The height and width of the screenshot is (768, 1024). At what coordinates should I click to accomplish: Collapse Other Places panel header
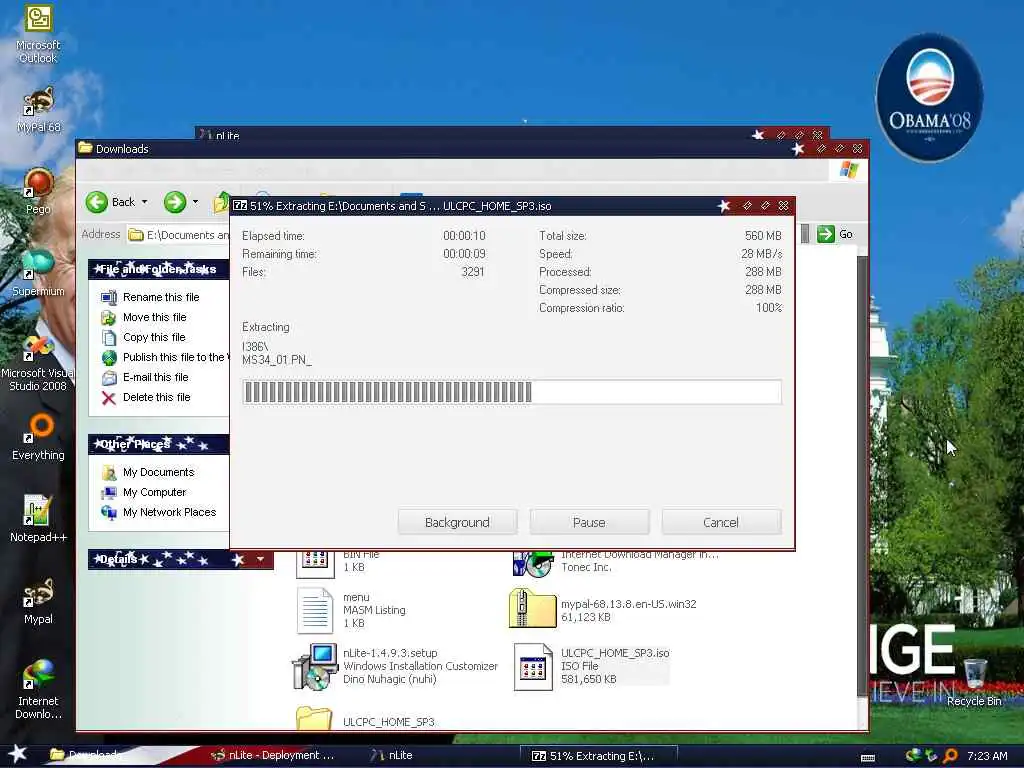pyautogui.click(x=159, y=444)
